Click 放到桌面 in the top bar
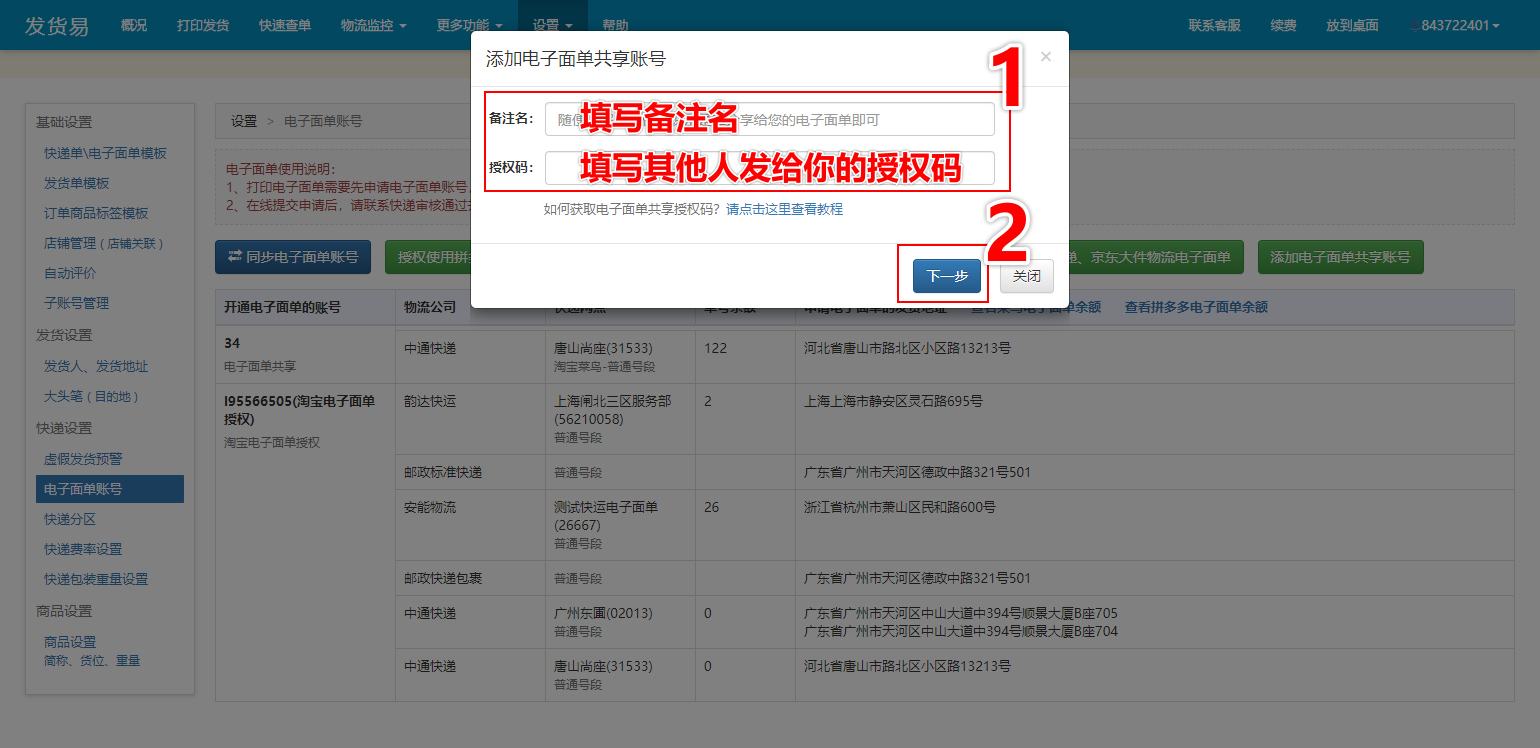1540x748 pixels. 1353,25
